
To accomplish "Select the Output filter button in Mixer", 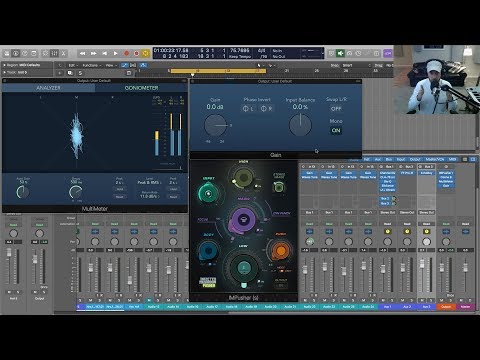I will click(x=415, y=159).
